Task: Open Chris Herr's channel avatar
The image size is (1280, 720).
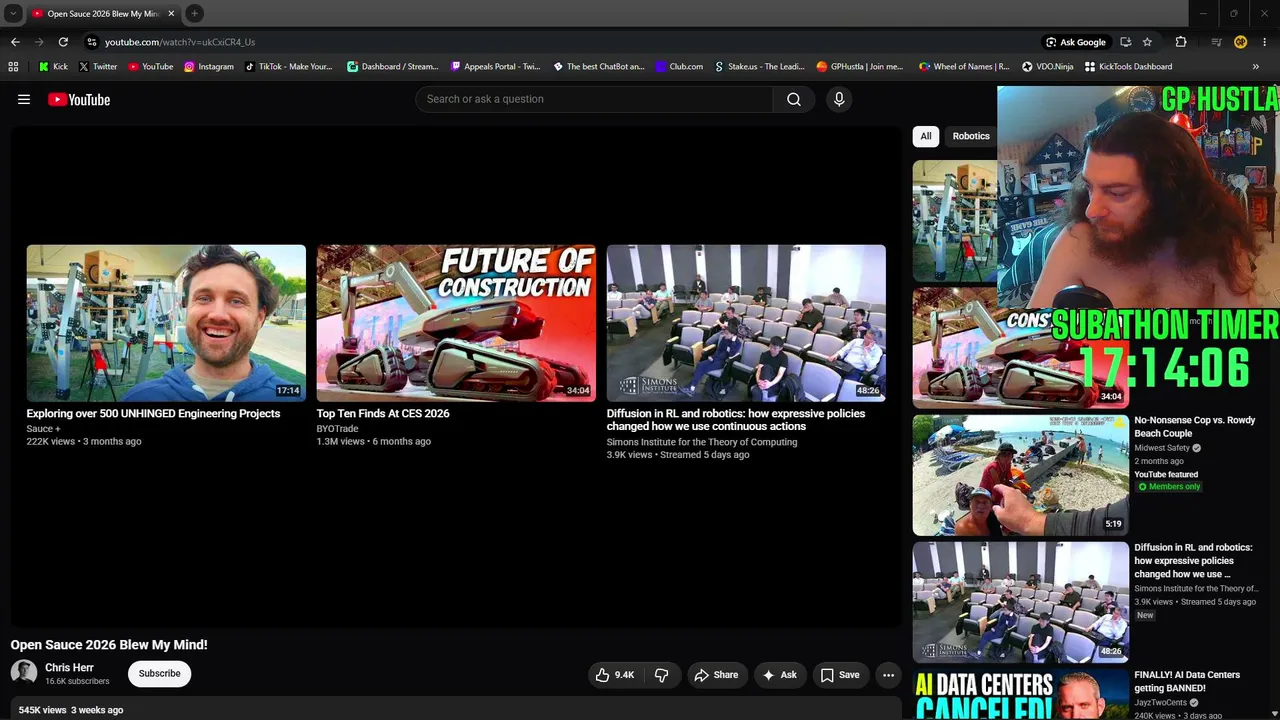Action: 24,673
